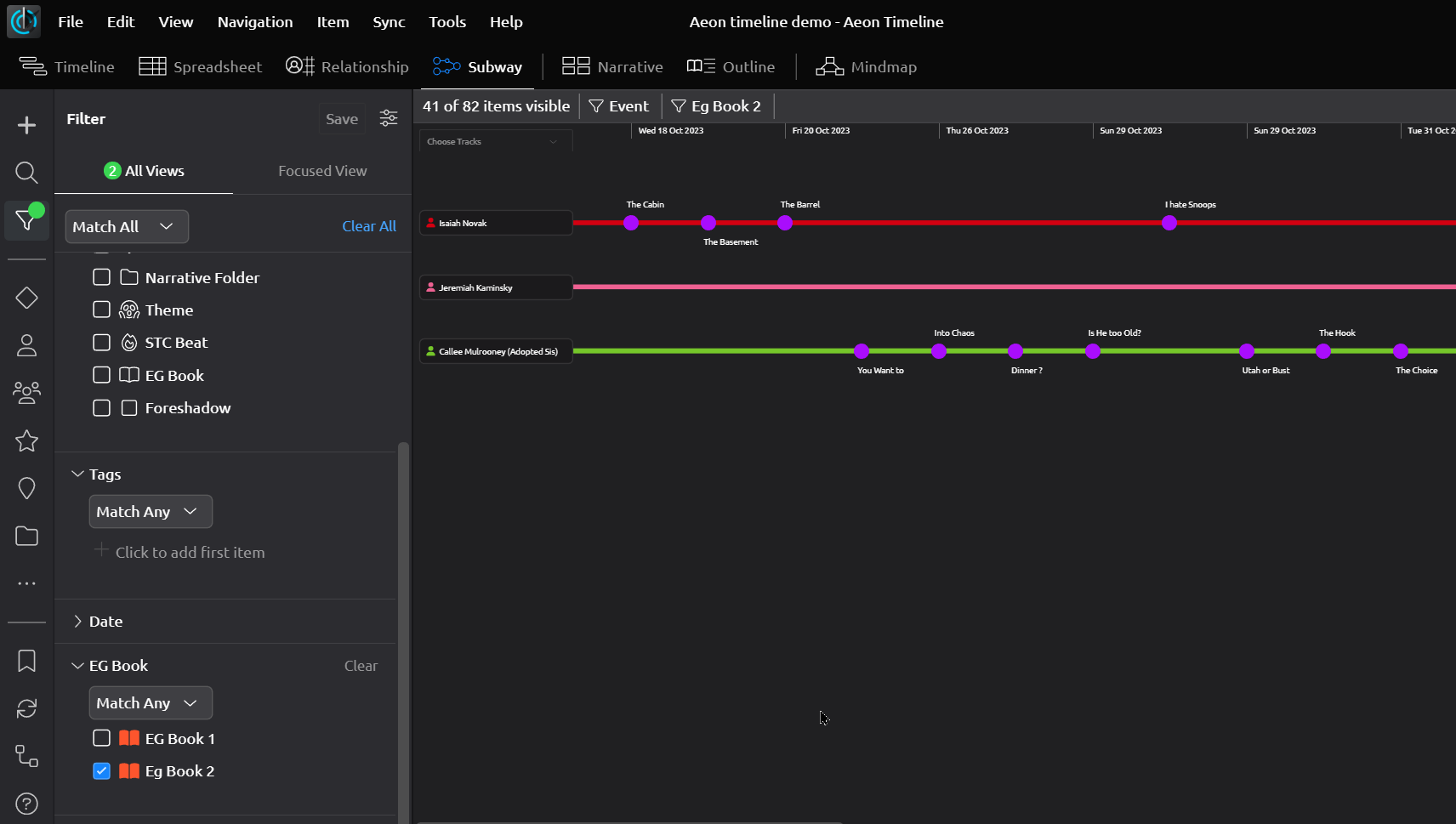Select the Jeremiah Kaminsky track label
Viewport: 1456px width, 824px height.
pos(496,287)
